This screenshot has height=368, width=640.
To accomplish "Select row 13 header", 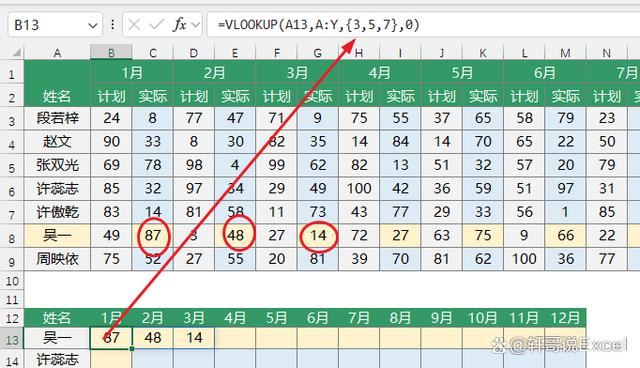I will pyautogui.click(x=12, y=339).
